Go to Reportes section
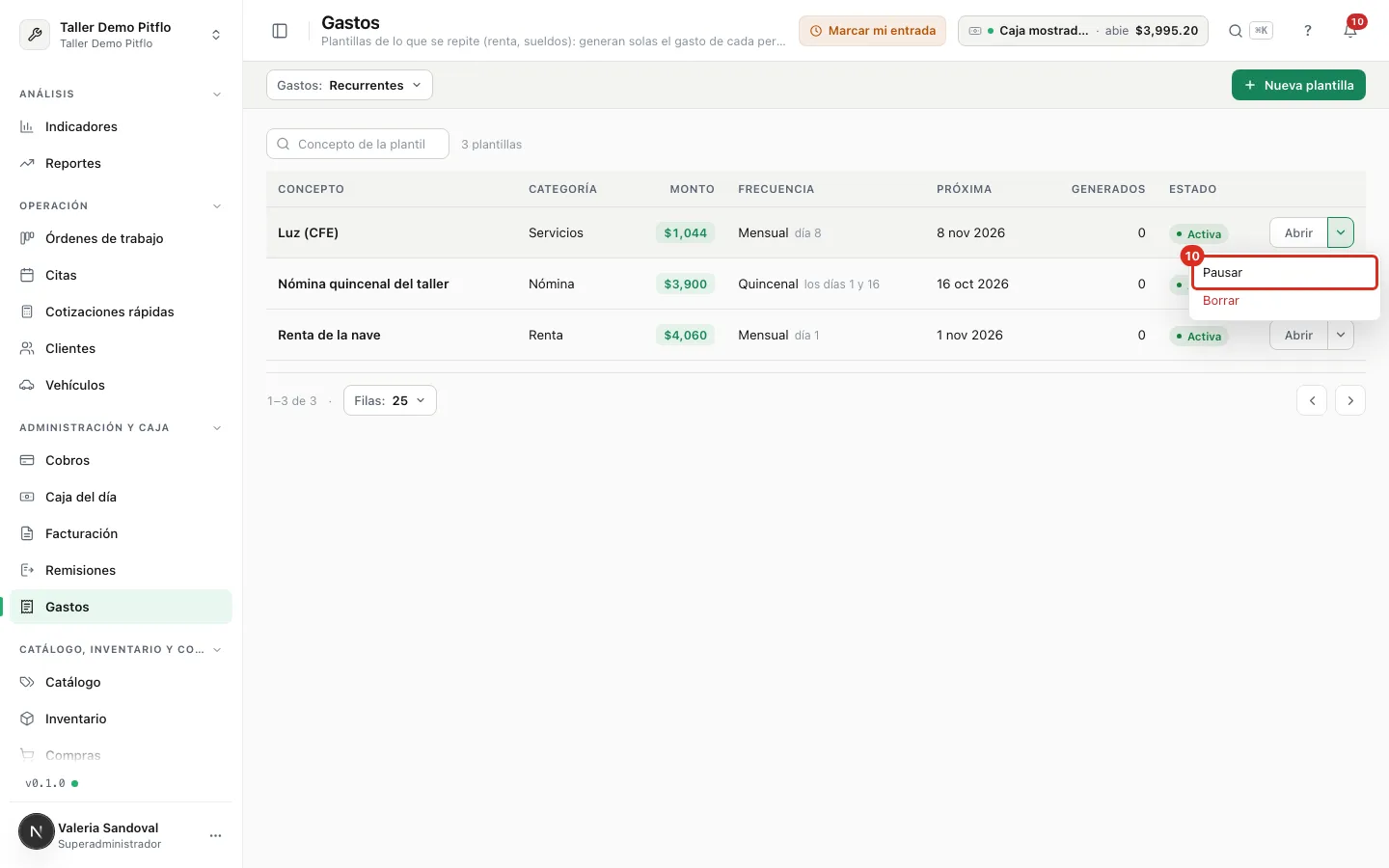1389x868 pixels. (x=121, y=163)
